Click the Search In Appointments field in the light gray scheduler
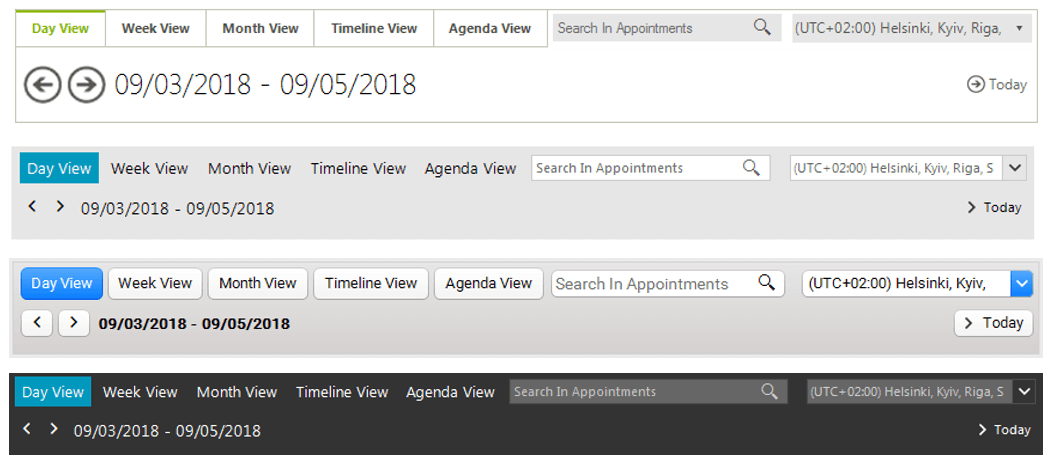The height and width of the screenshot is (464, 1052). [651, 168]
